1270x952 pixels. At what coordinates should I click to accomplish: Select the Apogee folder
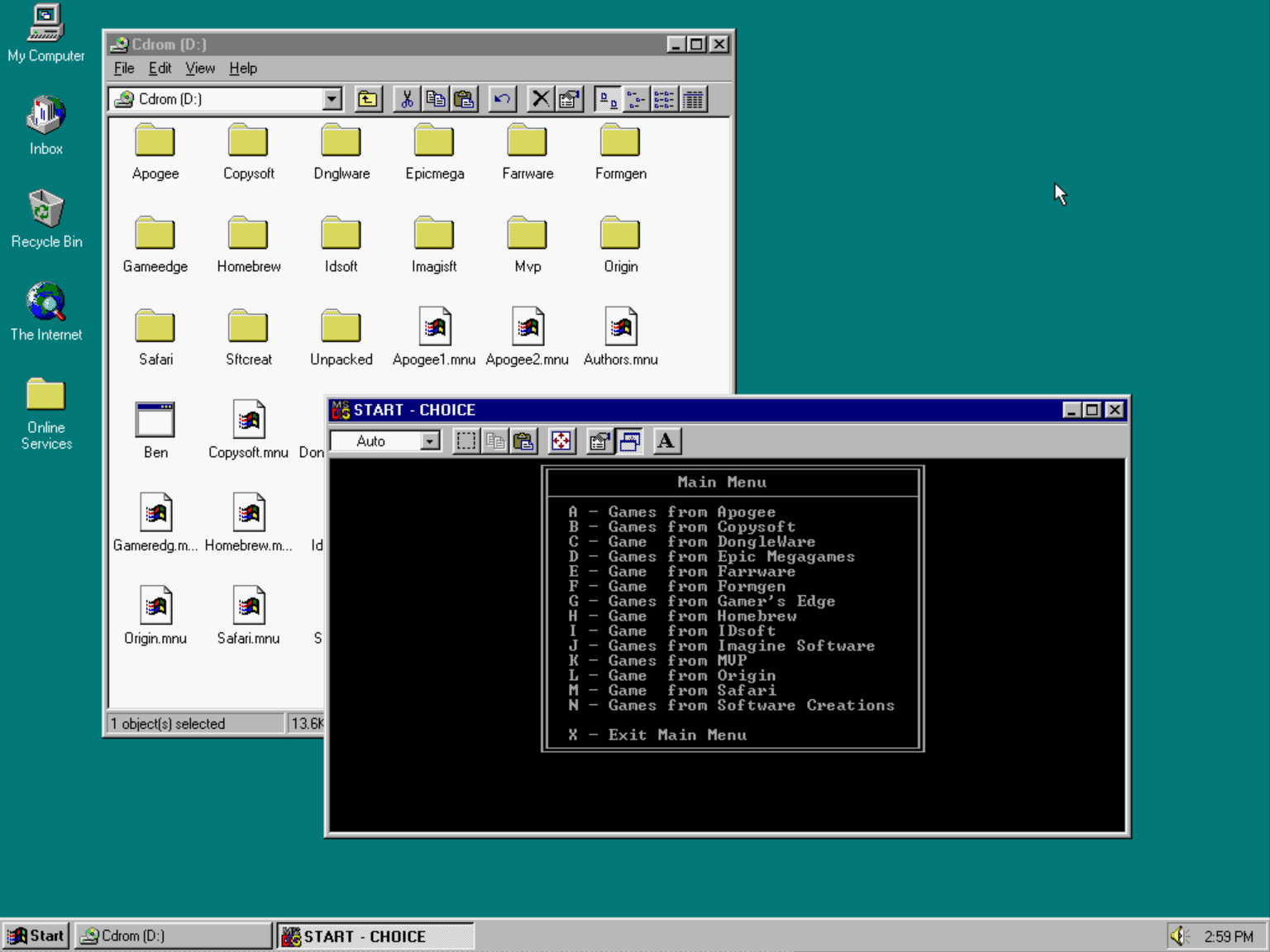(x=155, y=152)
